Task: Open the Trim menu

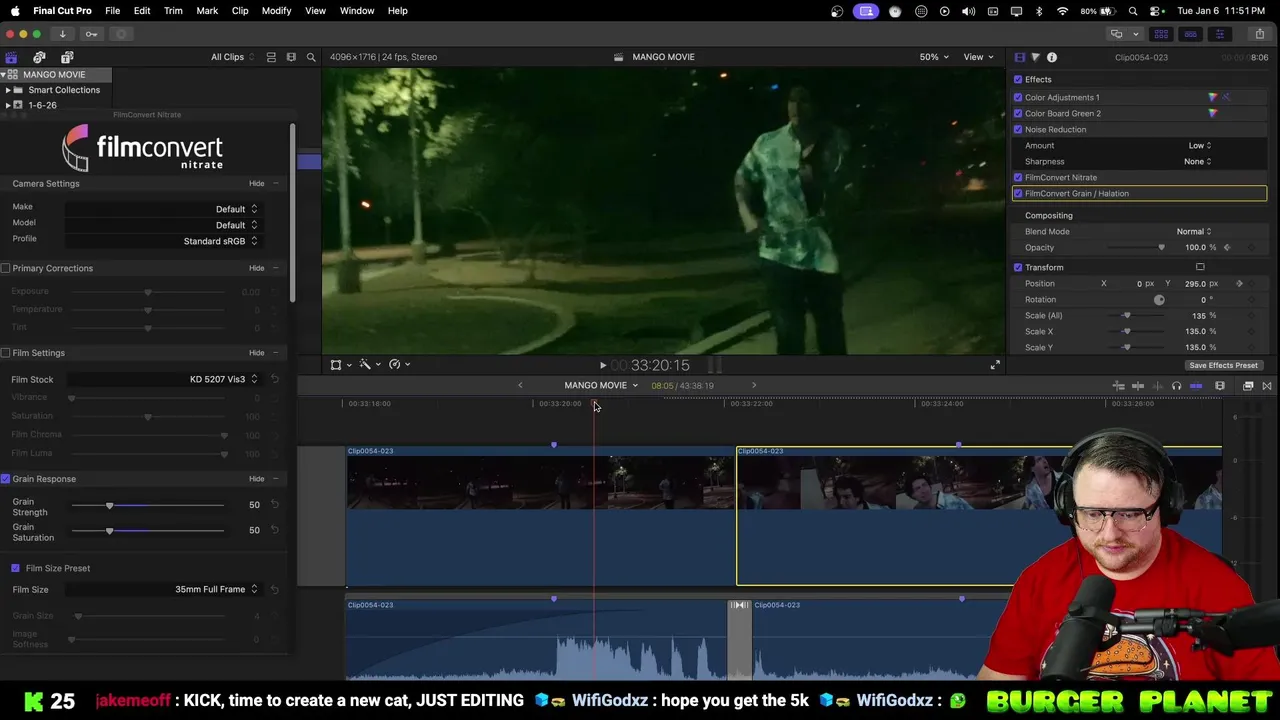Action: [x=173, y=11]
